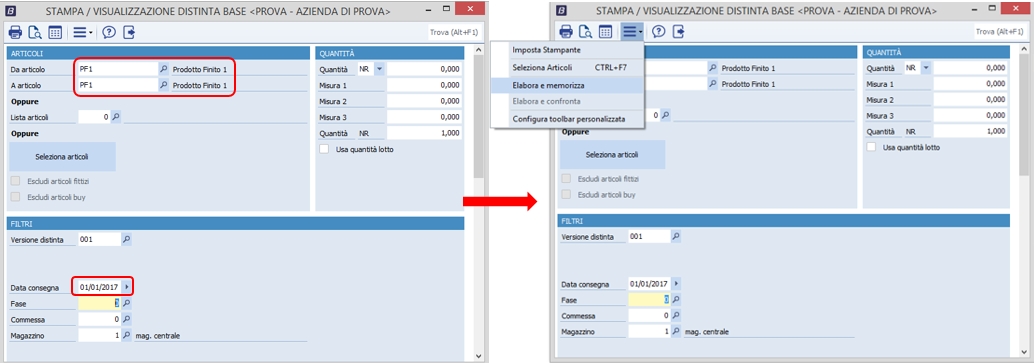The image size is (1034, 363).
Task: Click help icon in left window toolbar
Action: click(x=109, y=32)
